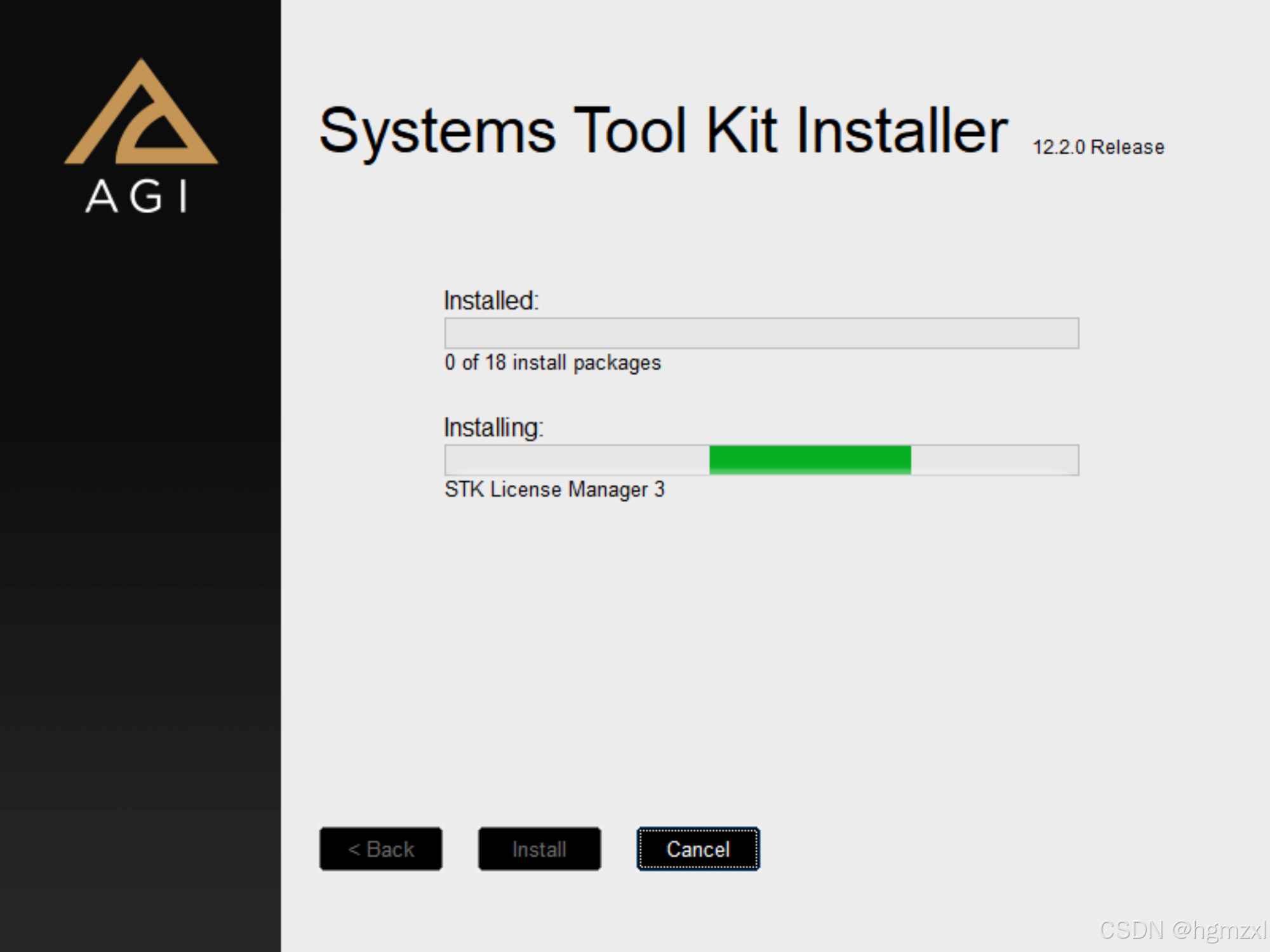The image size is (1270, 952).
Task: Click the '12.2.0 Release' version label
Action: [1099, 147]
